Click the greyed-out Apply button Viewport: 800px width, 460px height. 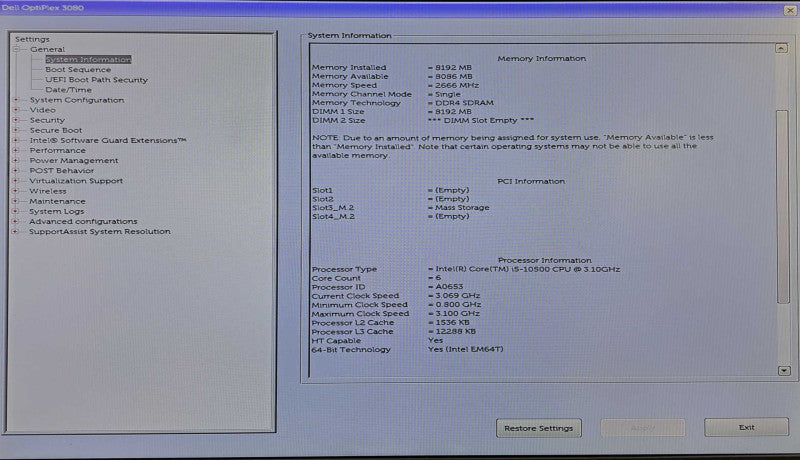click(643, 428)
